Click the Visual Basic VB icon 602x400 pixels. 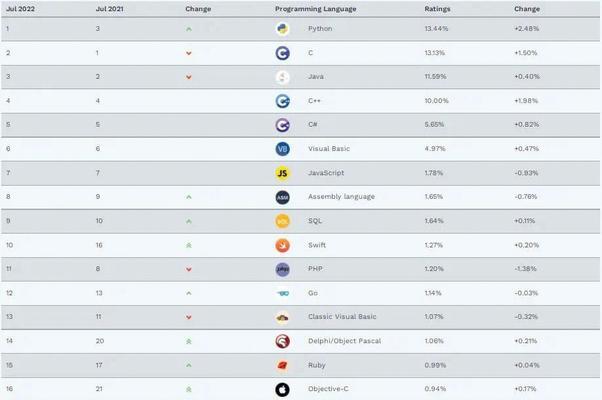coord(282,148)
